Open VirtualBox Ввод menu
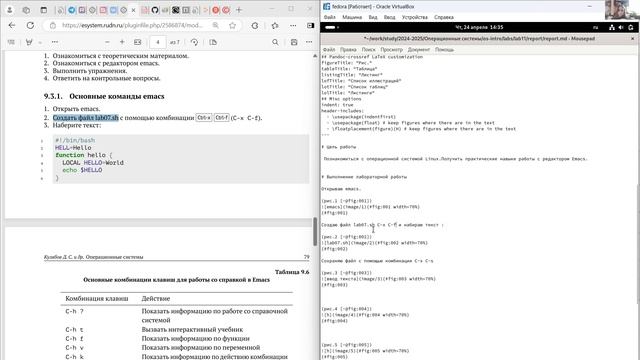 (x=389, y=17)
